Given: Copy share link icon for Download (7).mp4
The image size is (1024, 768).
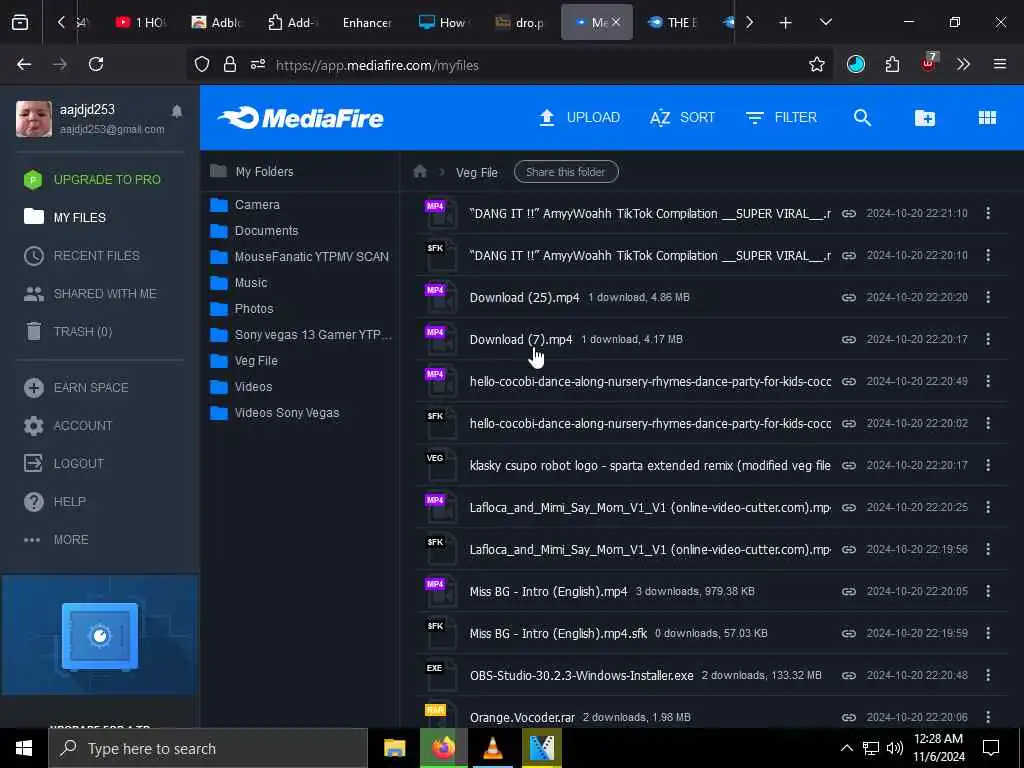Looking at the screenshot, I should coord(848,339).
